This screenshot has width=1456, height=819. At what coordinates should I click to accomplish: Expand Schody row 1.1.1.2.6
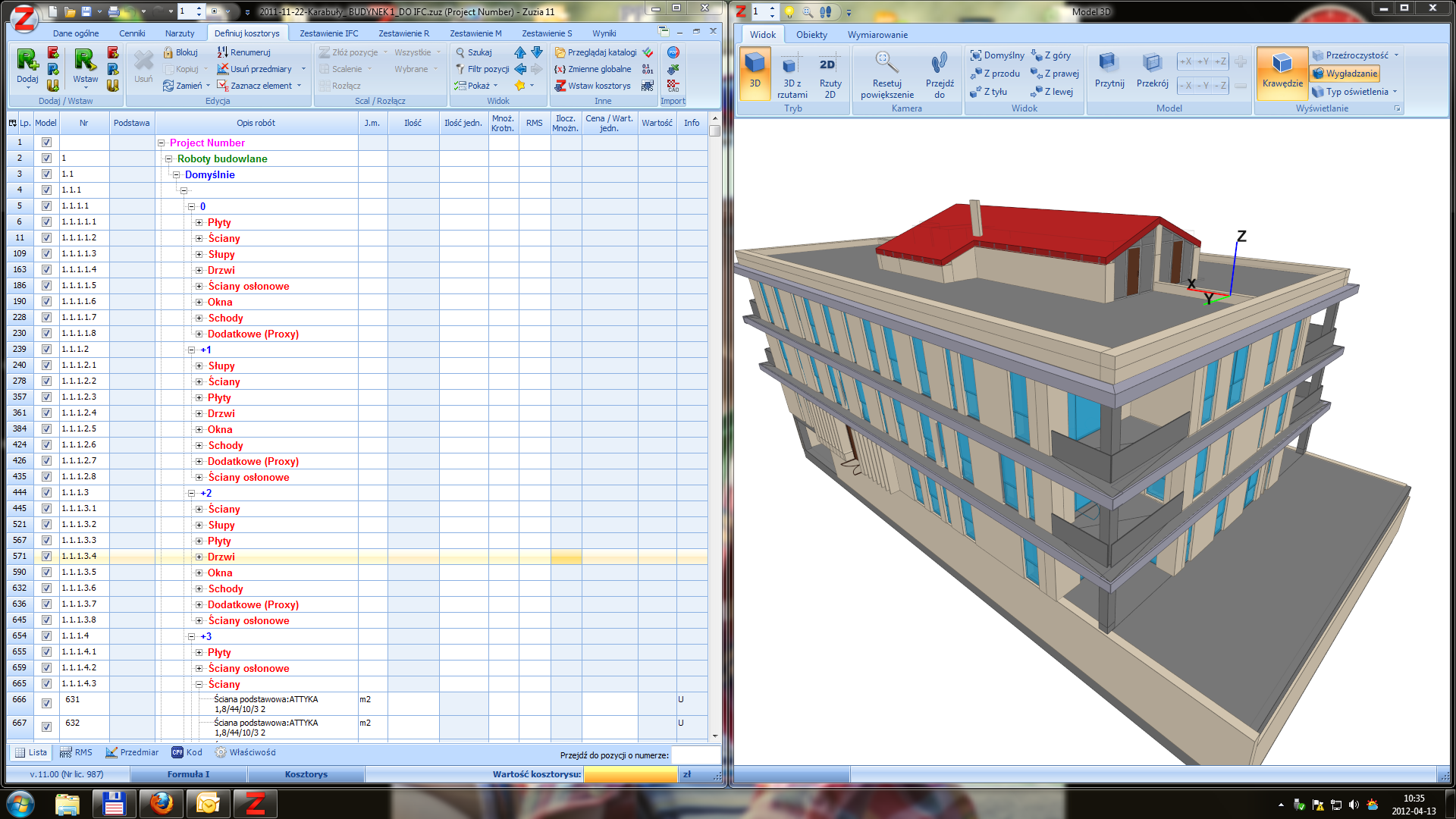tap(199, 446)
